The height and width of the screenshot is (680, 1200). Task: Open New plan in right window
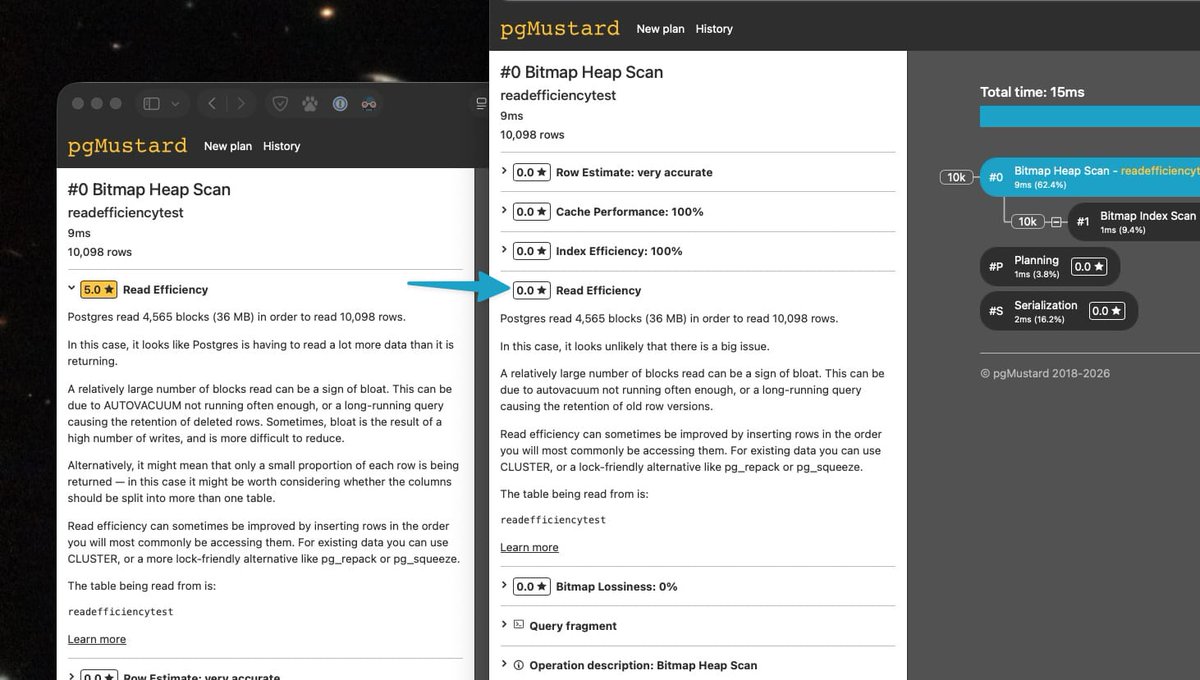coord(661,29)
